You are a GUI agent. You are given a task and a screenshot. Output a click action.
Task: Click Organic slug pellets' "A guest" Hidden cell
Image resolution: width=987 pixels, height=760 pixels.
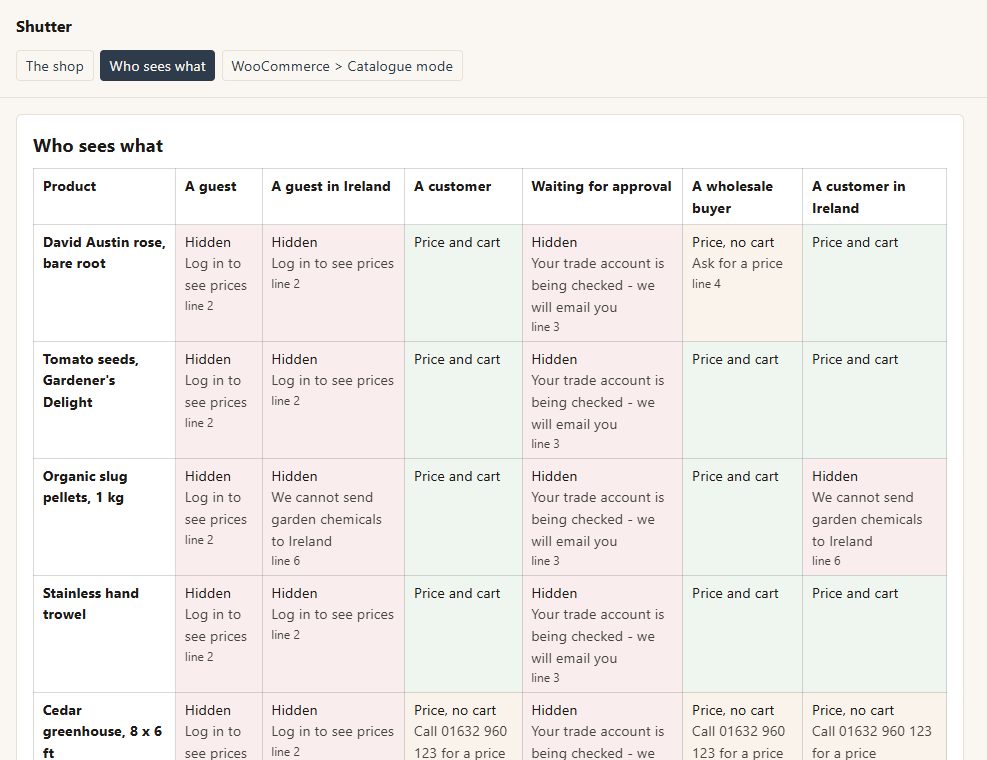click(x=219, y=518)
